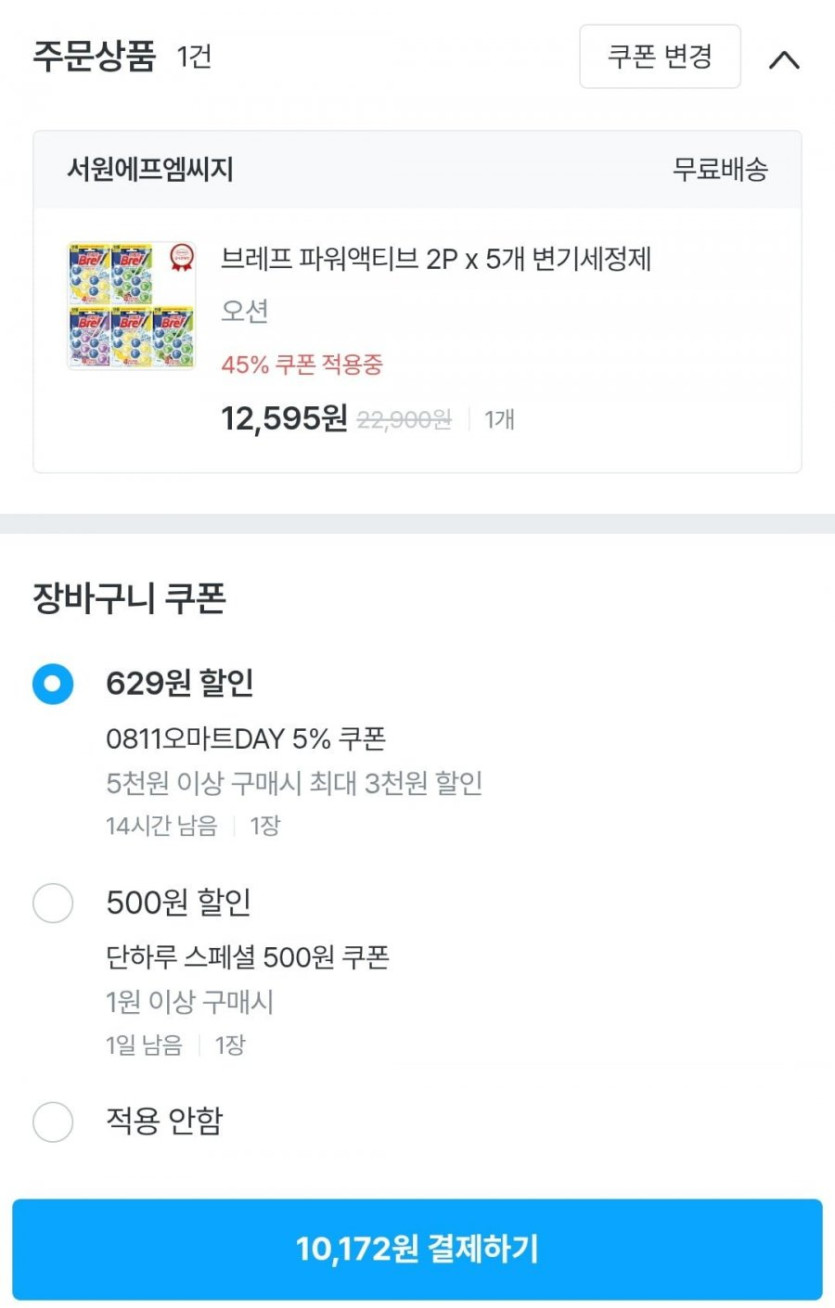Select the 500원 할인 radio button
The width and height of the screenshot is (835, 1308).
click(53, 903)
